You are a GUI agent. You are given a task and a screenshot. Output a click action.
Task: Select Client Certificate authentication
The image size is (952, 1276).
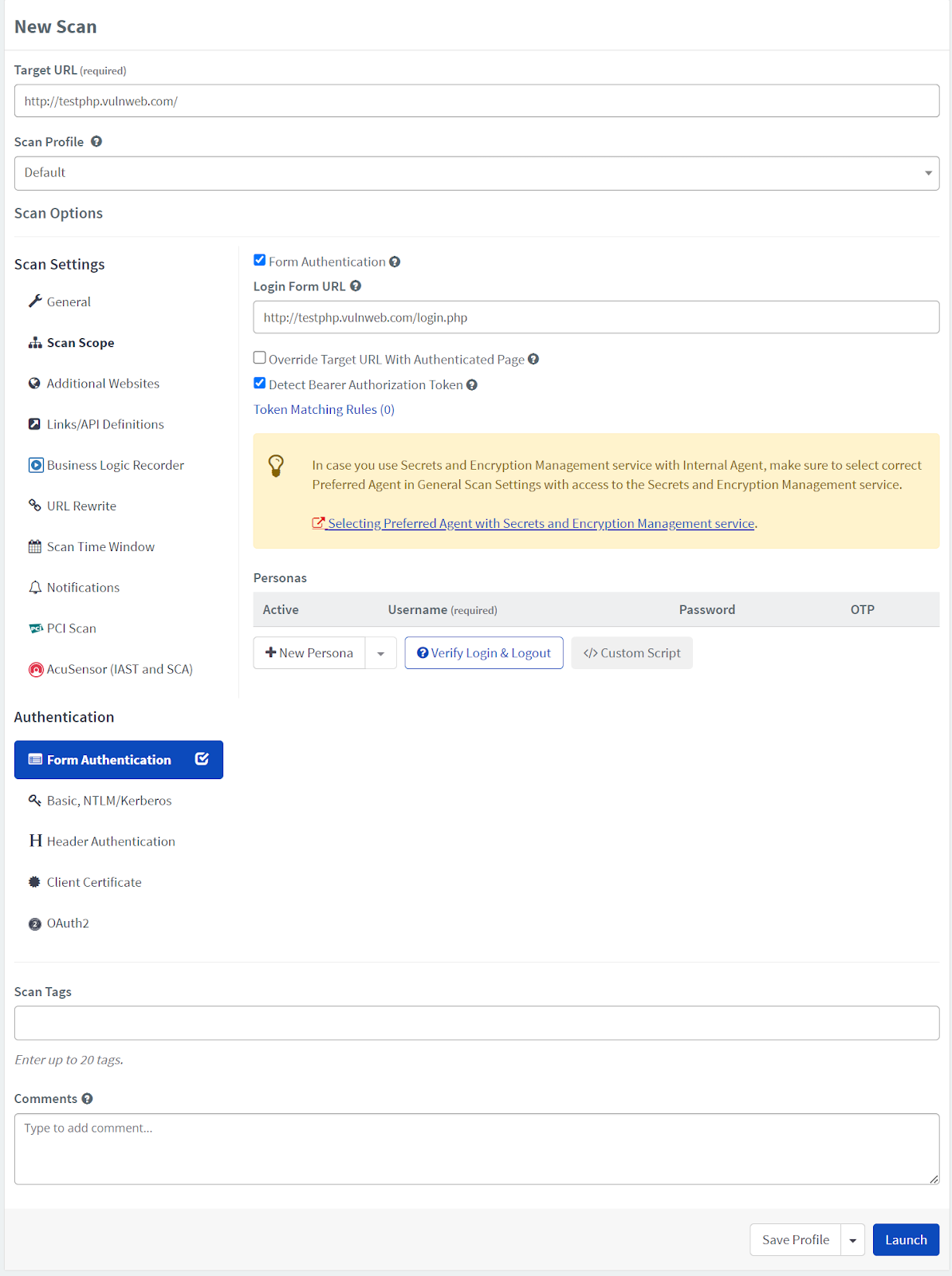(x=94, y=882)
